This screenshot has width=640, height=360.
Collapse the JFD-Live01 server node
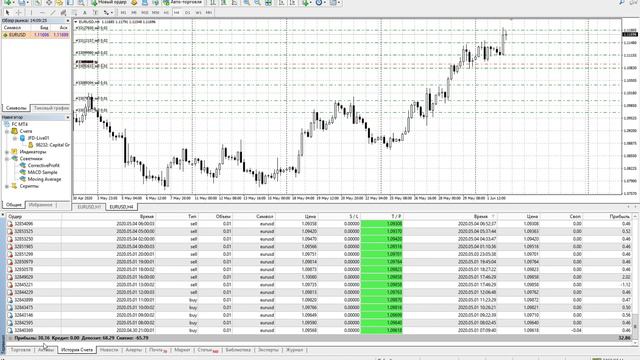(x=15, y=138)
